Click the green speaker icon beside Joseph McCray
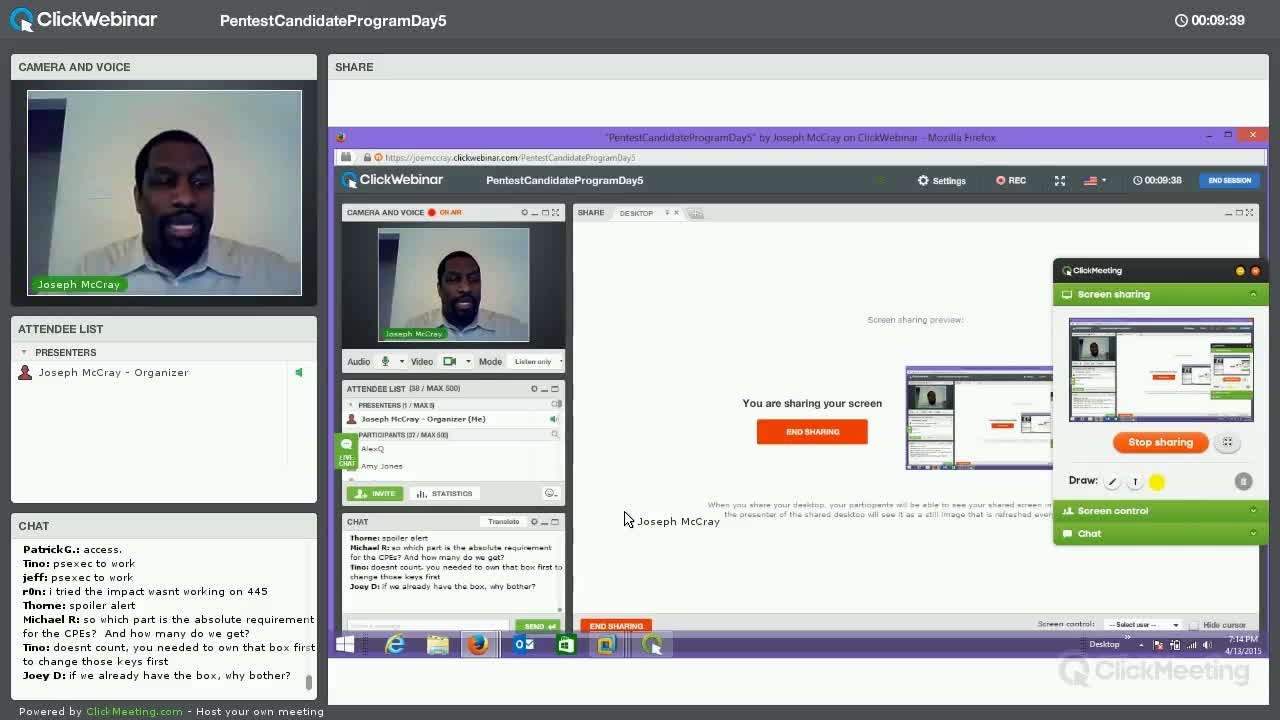Viewport: 1280px width, 720px height. (298, 372)
